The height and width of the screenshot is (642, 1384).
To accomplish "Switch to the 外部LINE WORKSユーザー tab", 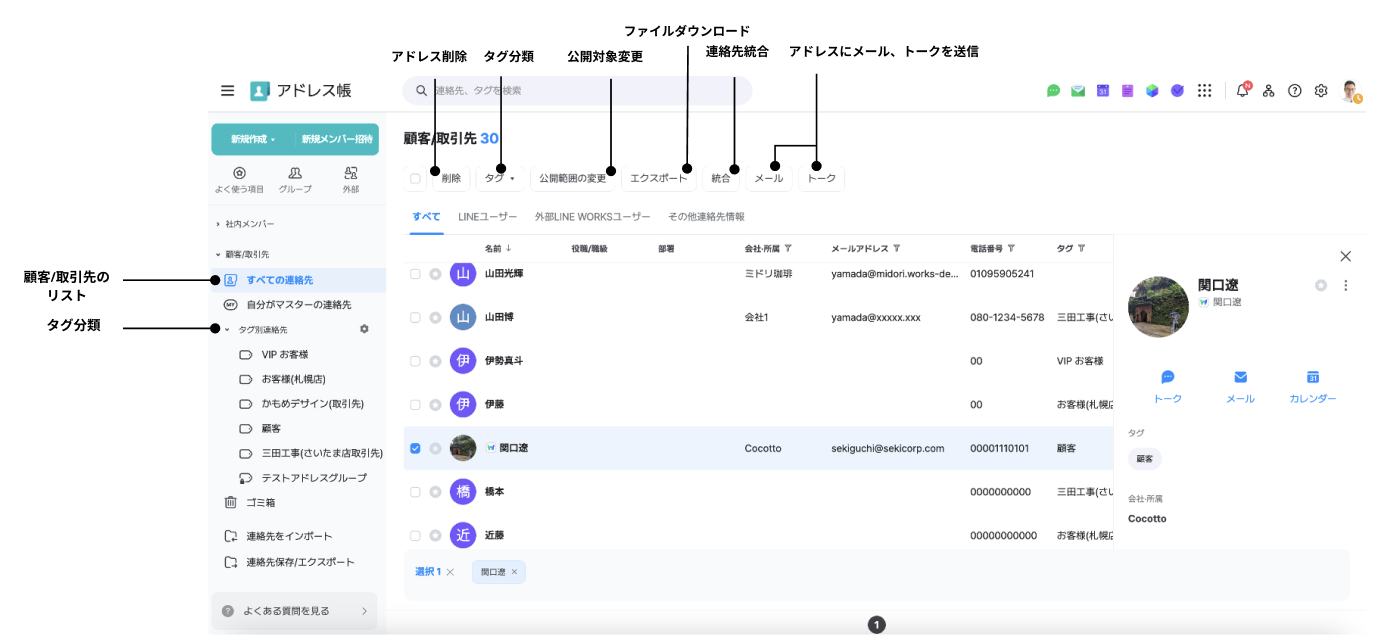I will pyautogui.click(x=592, y=217).
